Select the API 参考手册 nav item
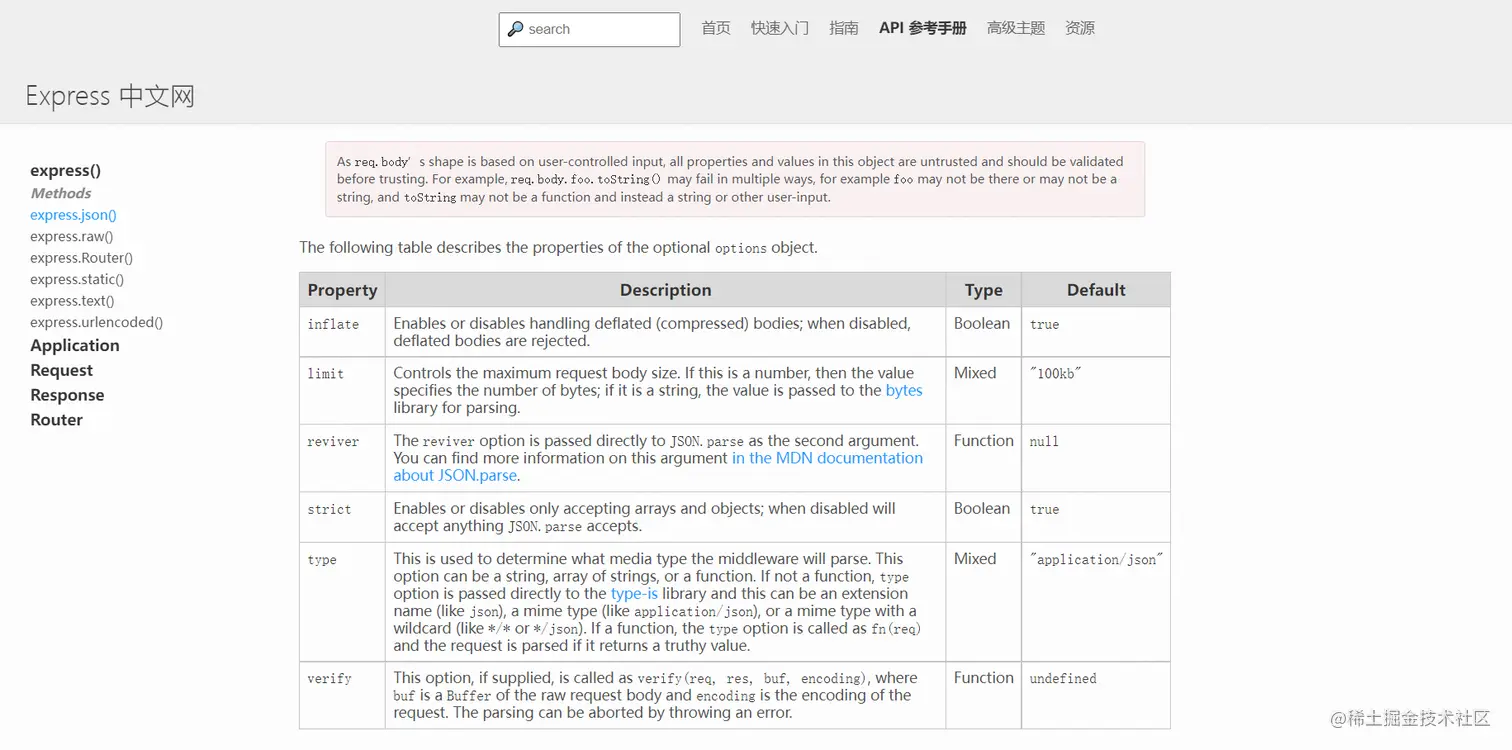The height and width of the screenshot is (750, 1512). click(923, 28)
